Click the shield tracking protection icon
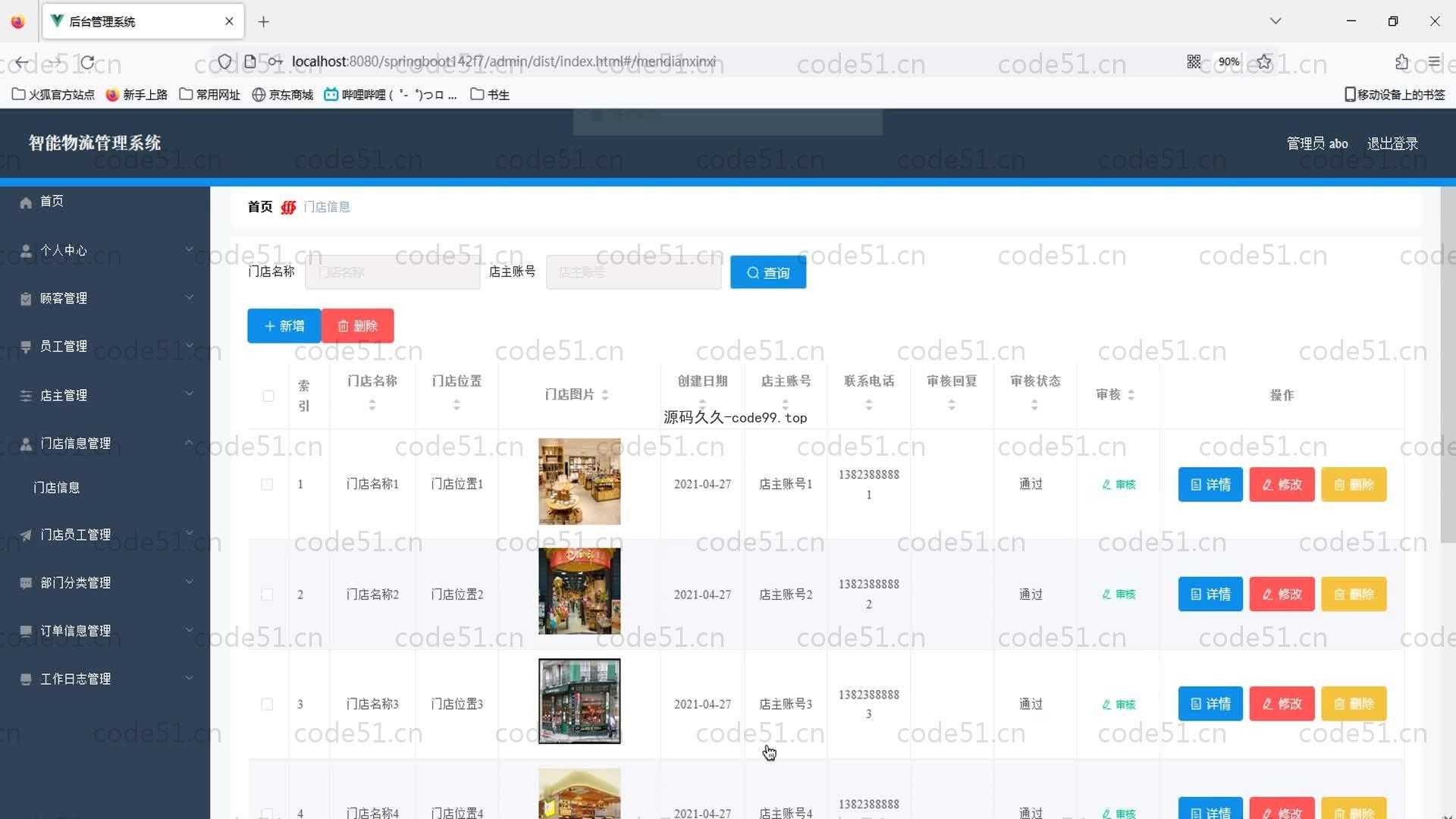The height and width of the screenshot is (819, 1456). pyautogui.click(x=224, y=62)
